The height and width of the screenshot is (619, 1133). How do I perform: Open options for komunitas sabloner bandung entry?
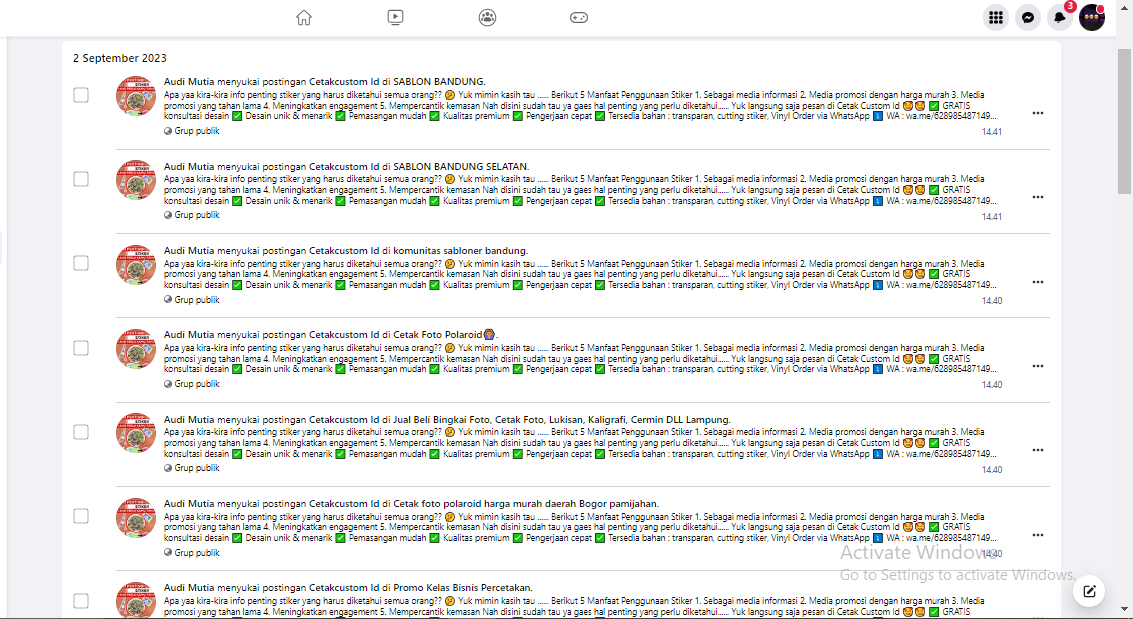pyautogui.click(x=1038, y=282)
